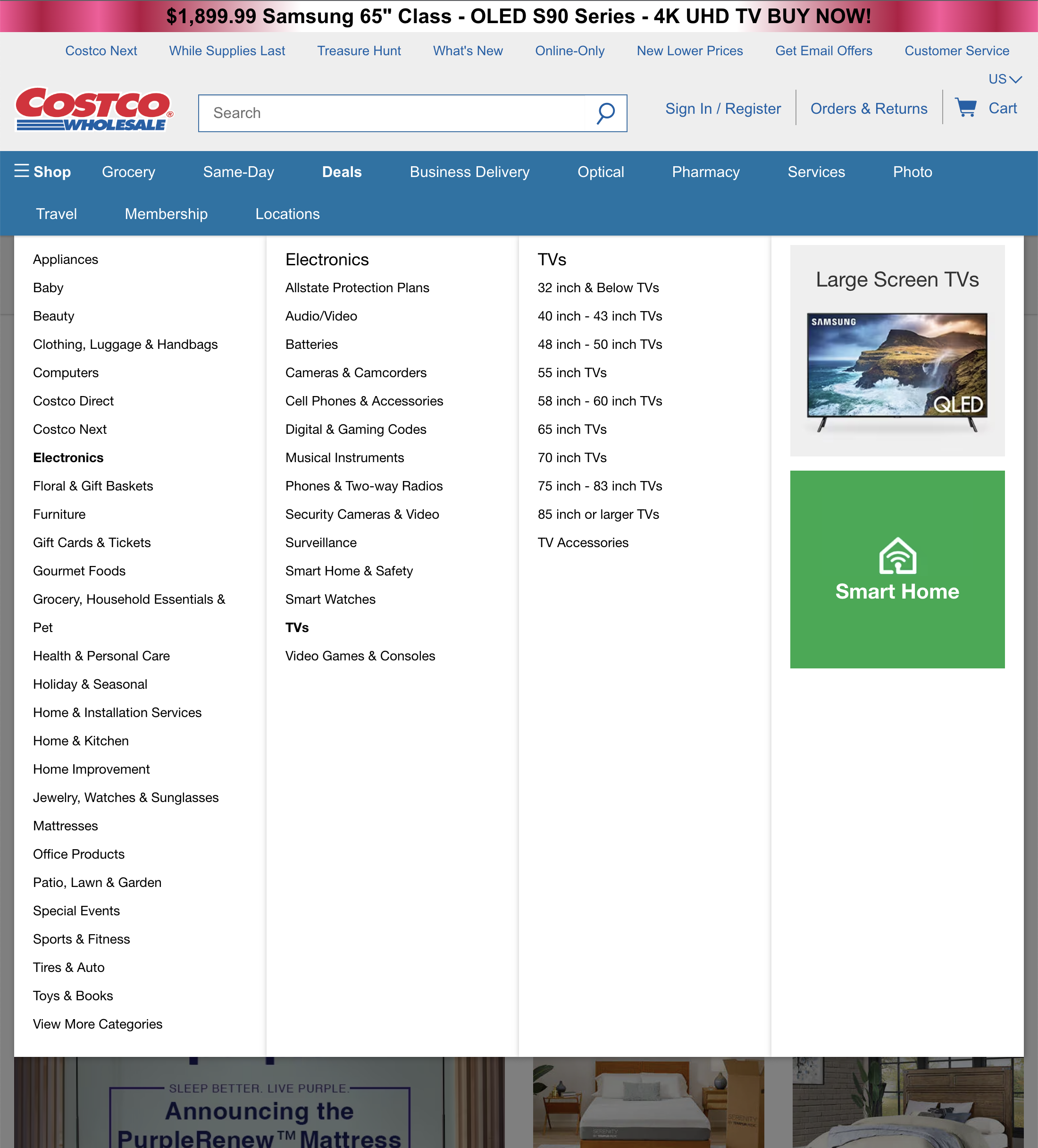Open the Large Screen TVs thumbnail
This screenshot has height=1148, width=1038.
click(897, 350)
